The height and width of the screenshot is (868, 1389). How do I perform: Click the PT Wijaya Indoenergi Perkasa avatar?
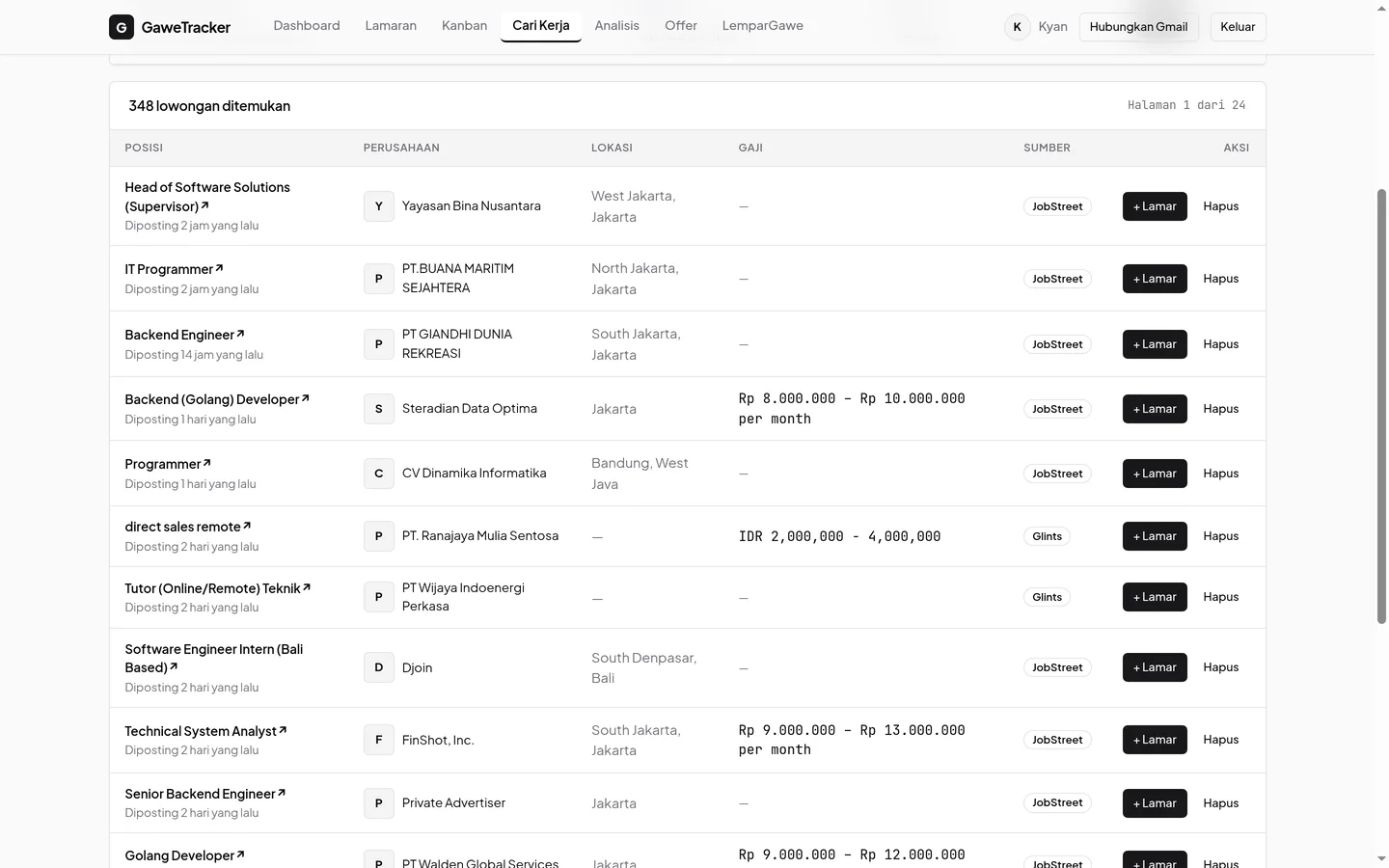click(378, 597)
